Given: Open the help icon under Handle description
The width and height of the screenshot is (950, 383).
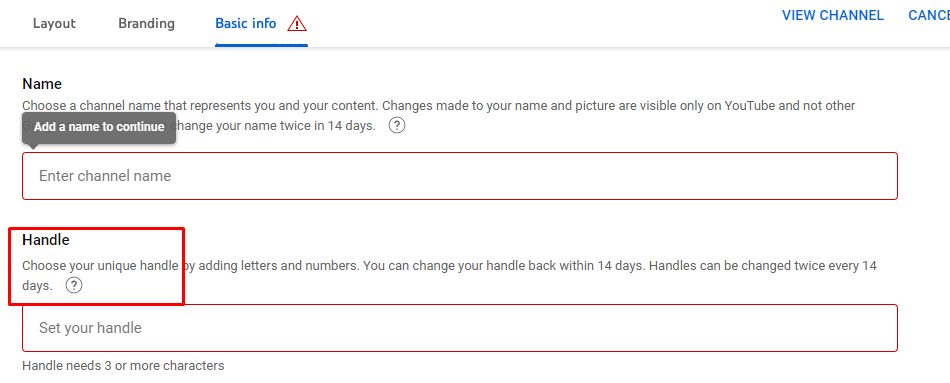Looking at the screenshot, I should 73,285.
